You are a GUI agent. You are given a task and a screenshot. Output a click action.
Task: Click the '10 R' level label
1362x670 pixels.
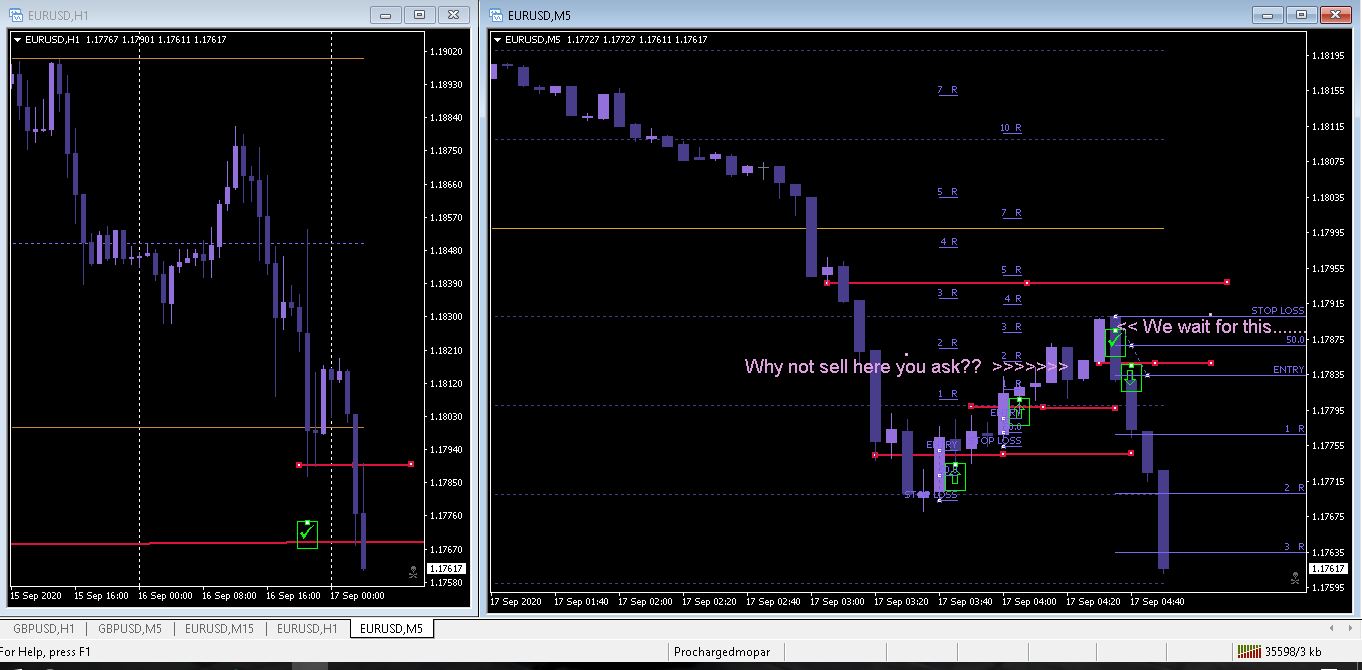coord(1011,128)
